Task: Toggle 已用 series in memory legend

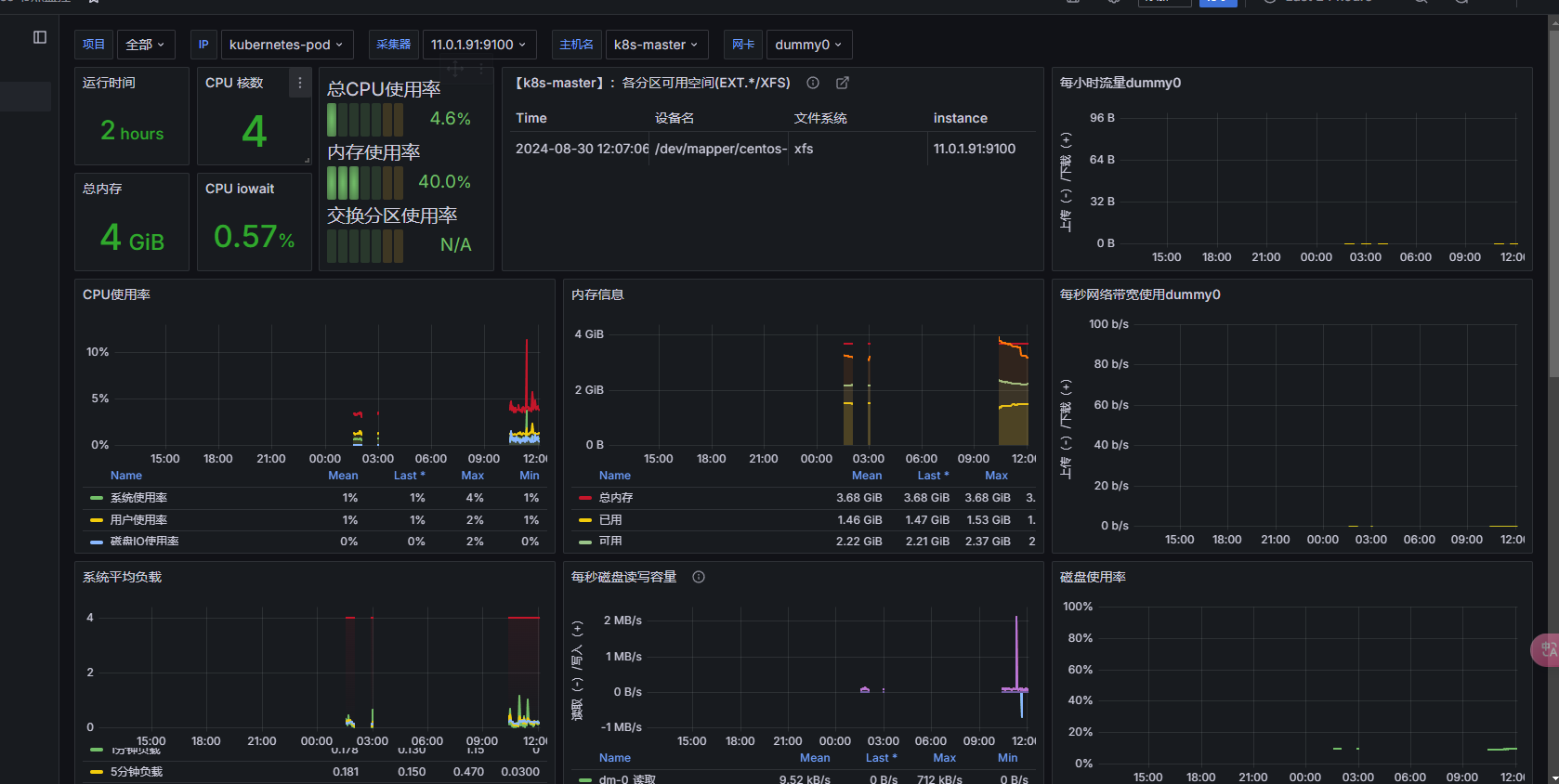Action: point(610,520)
